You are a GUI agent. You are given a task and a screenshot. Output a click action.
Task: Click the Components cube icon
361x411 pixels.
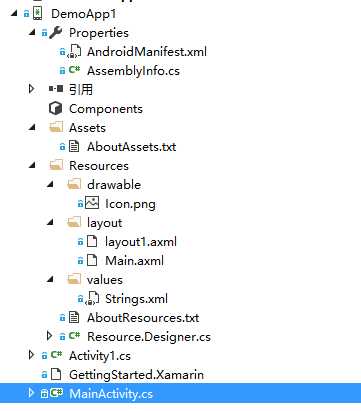[55, 108]
